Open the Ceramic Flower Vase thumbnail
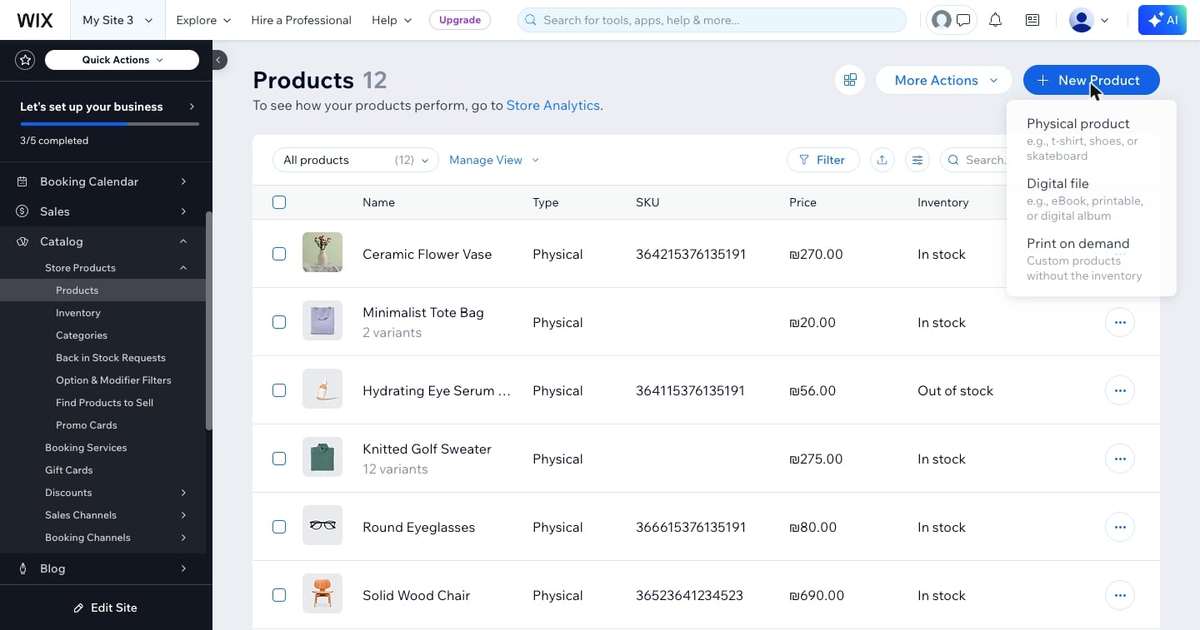 pos(322,253)
